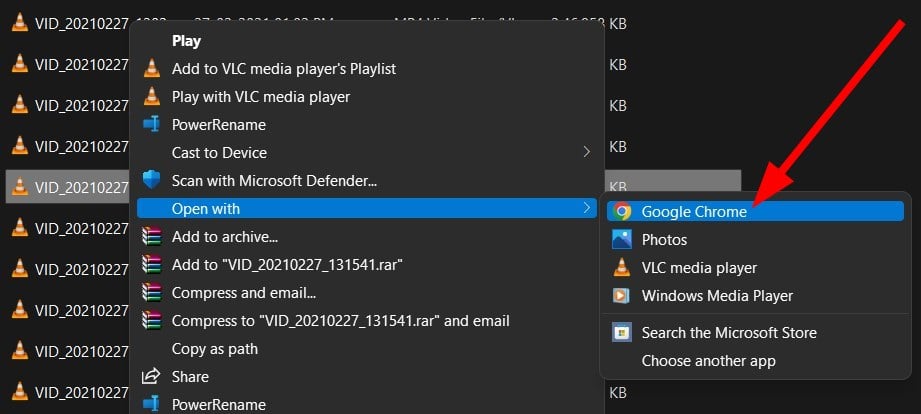Click the Google Chrome logo icon
Screen dimensions: 921x414
coord(621,211)
